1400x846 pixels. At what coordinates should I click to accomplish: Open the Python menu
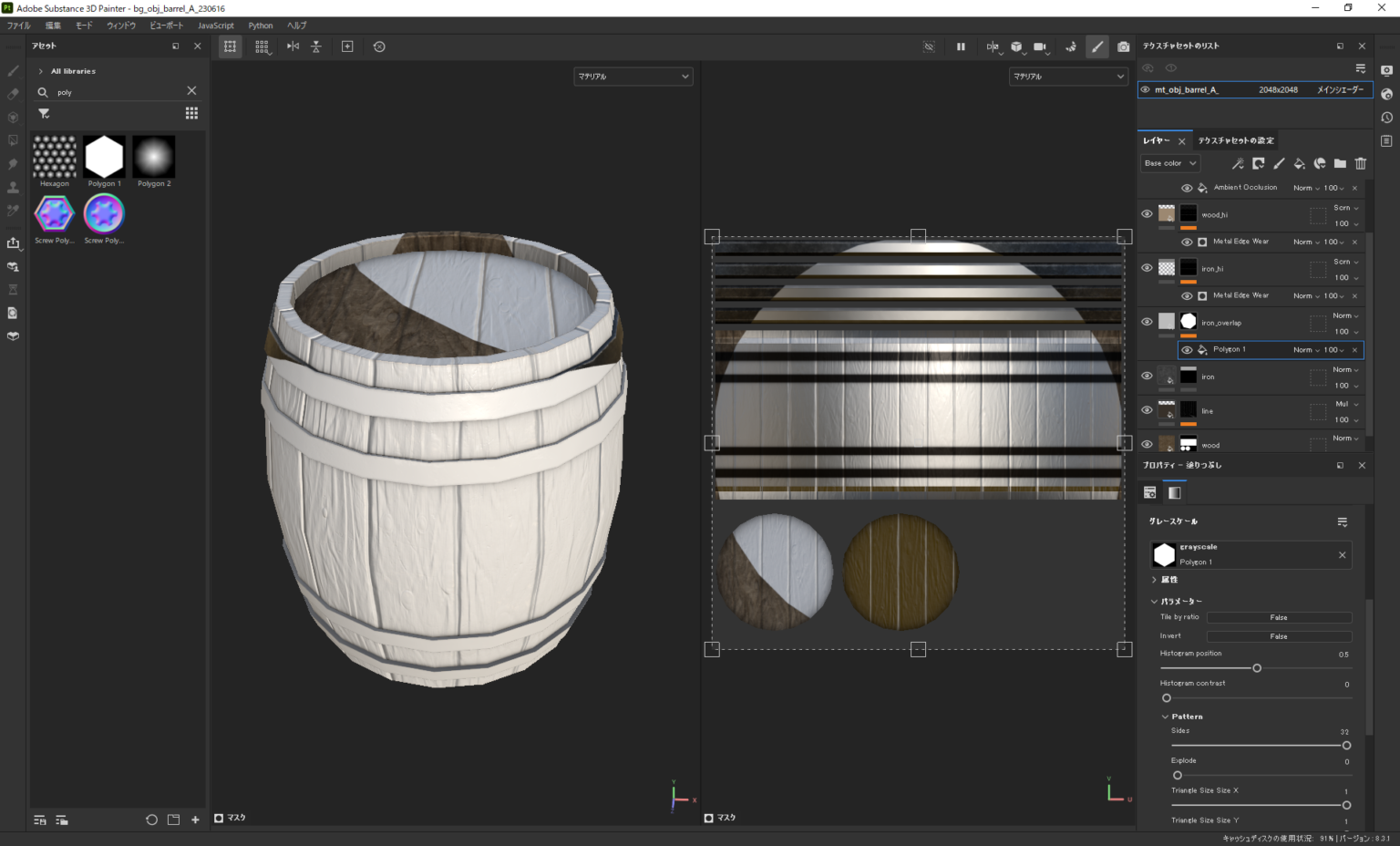click(261, 26)
